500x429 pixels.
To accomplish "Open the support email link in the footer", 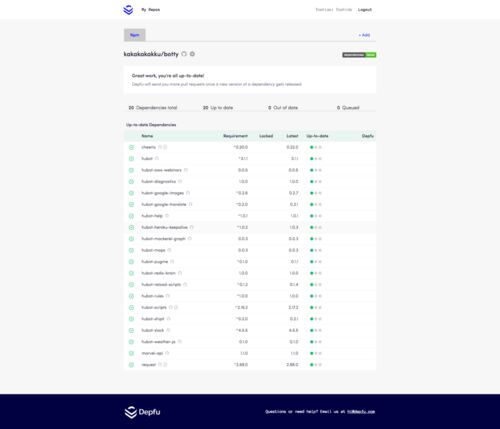I will pyautogui.click(x=361, y=412).
